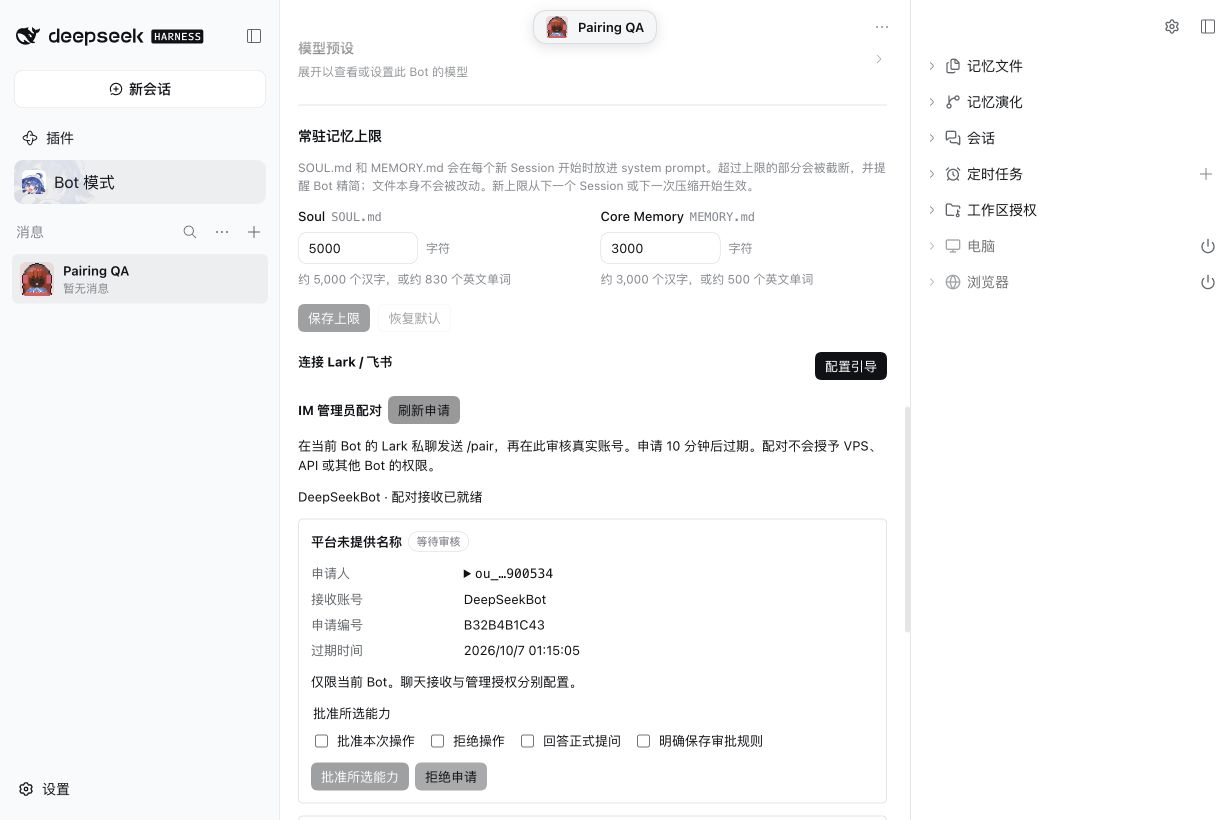Expand the 工作区授权 chevron

[932, 210]
